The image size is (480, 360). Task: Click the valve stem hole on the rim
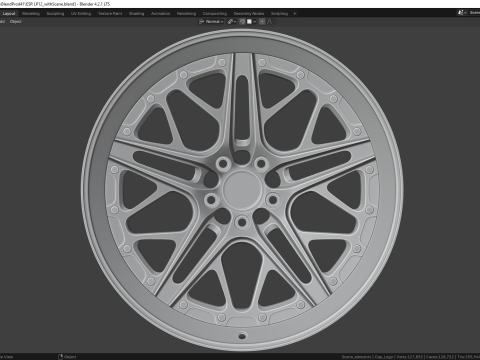pos(242,335)
